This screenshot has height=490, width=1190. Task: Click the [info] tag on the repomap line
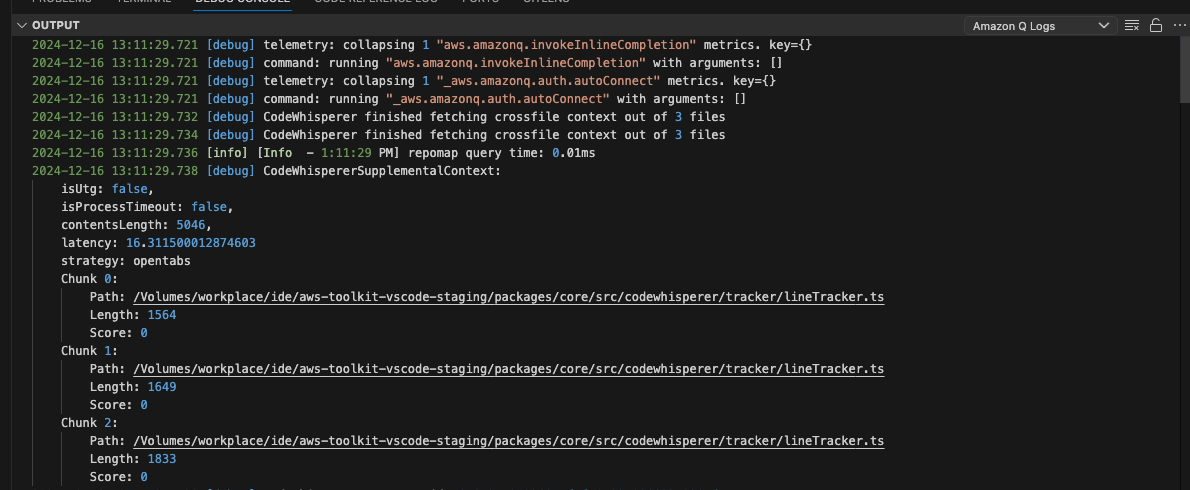point(228,153)
